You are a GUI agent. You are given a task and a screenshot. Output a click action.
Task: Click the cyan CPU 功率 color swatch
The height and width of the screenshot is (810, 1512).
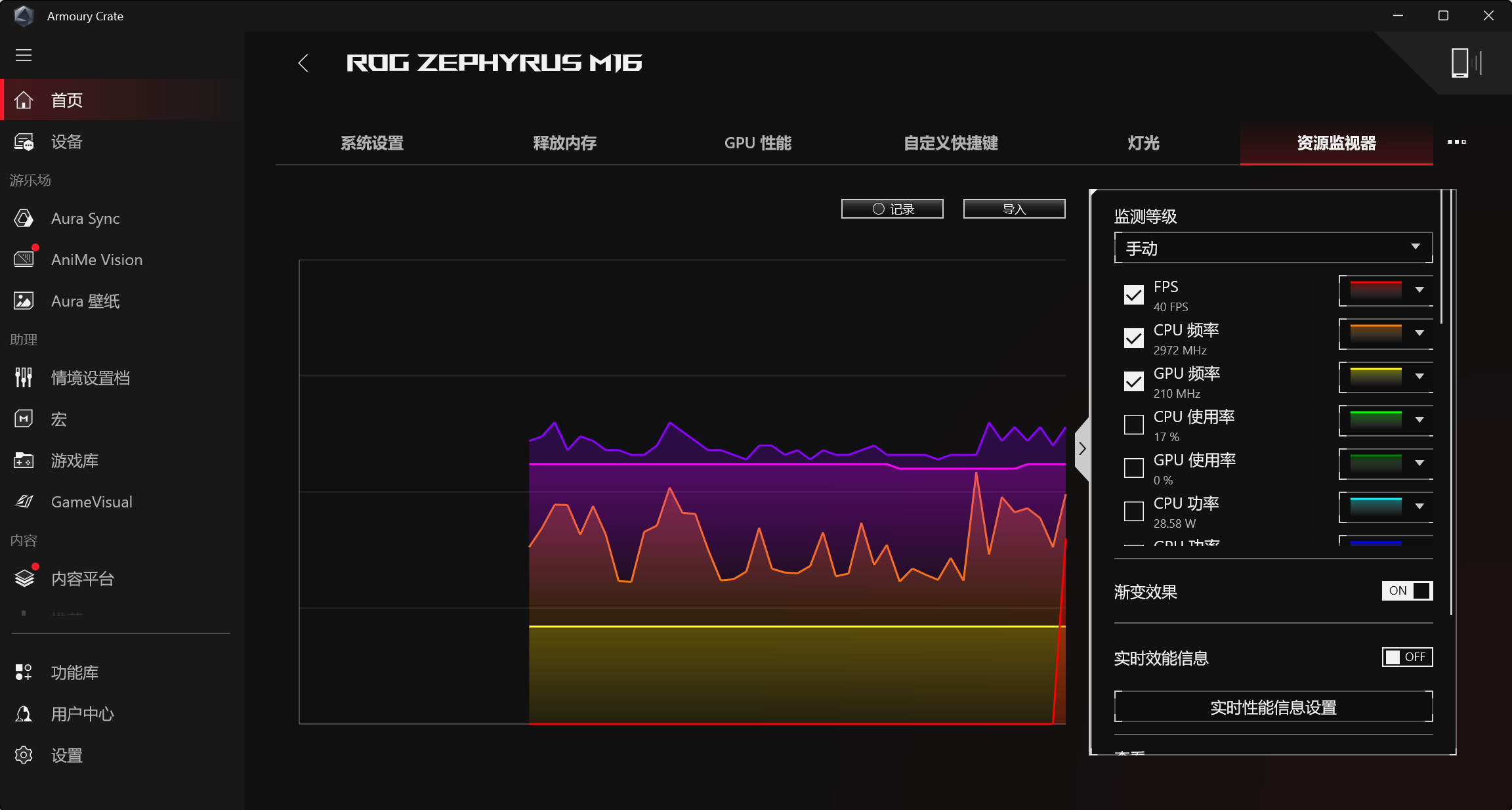[x=1376, y=507]
